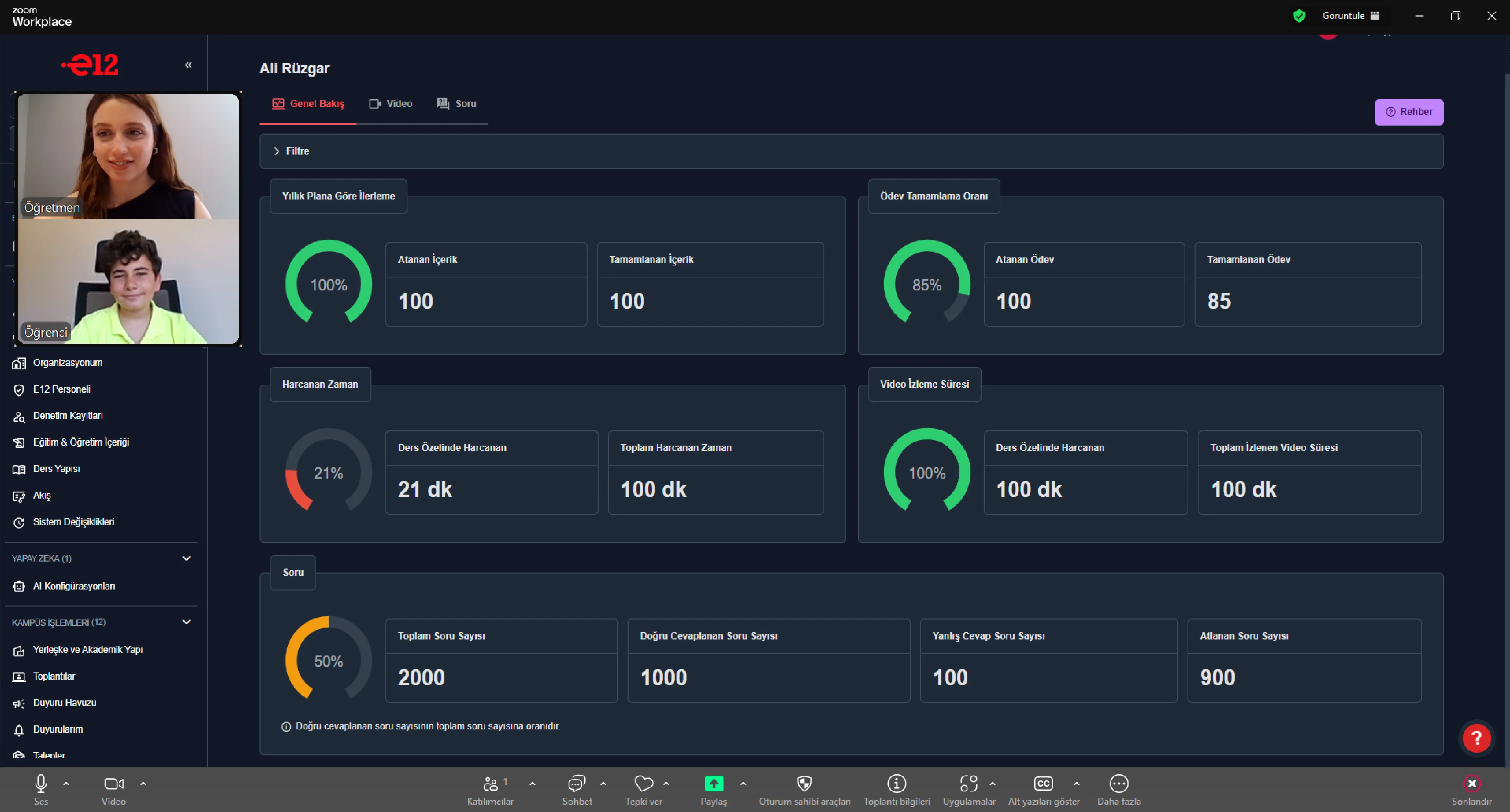Screen dimensions: 1510x812
Task: Open the Sohbet chat icon
Action: pos(577,784)
